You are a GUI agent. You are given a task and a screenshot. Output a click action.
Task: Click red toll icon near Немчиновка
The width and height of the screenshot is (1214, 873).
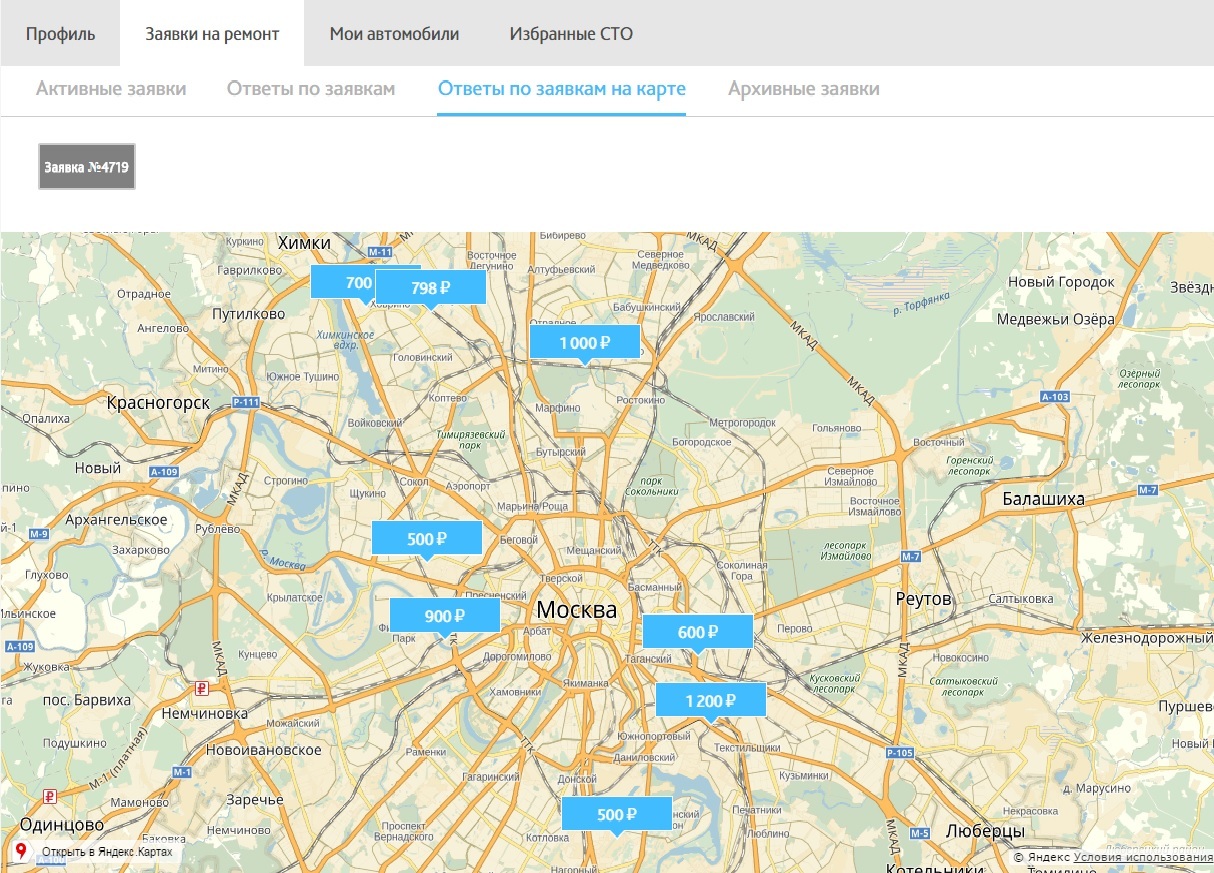[203, 688]
